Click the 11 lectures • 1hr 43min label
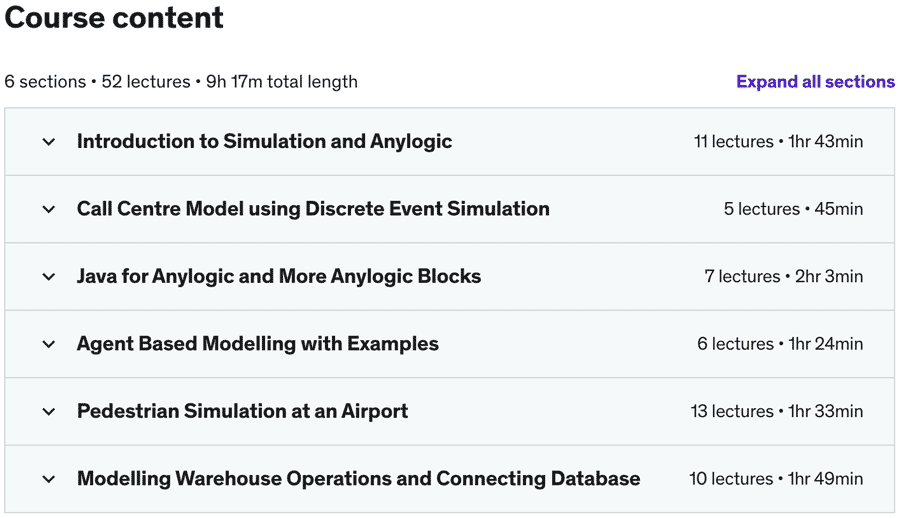 tap(778, 142)
